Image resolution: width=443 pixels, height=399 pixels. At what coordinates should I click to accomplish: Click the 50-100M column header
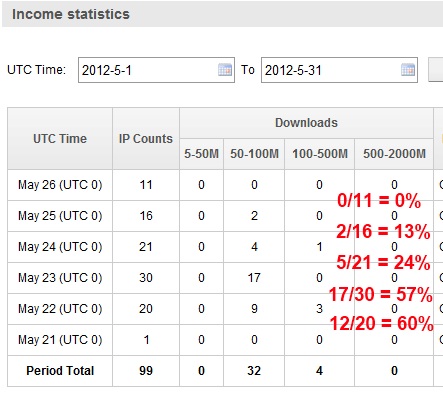point(254,154)
